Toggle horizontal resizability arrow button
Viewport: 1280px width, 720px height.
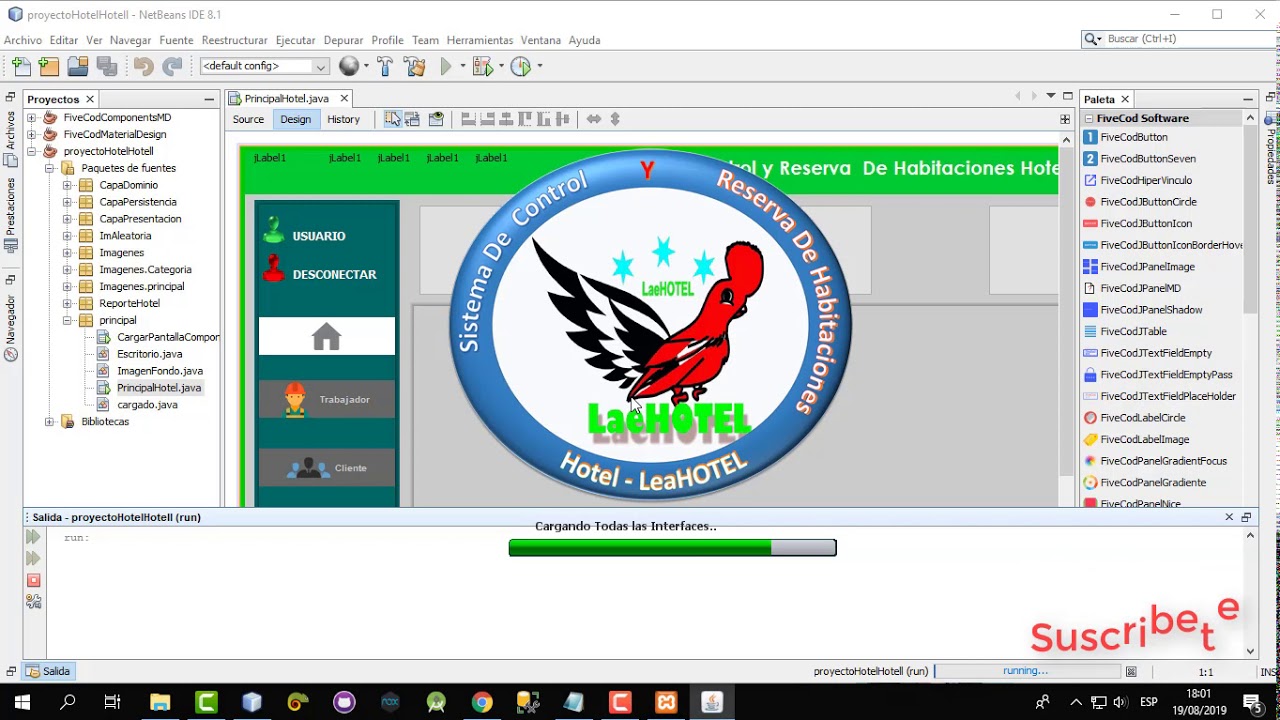coord(594,119)
